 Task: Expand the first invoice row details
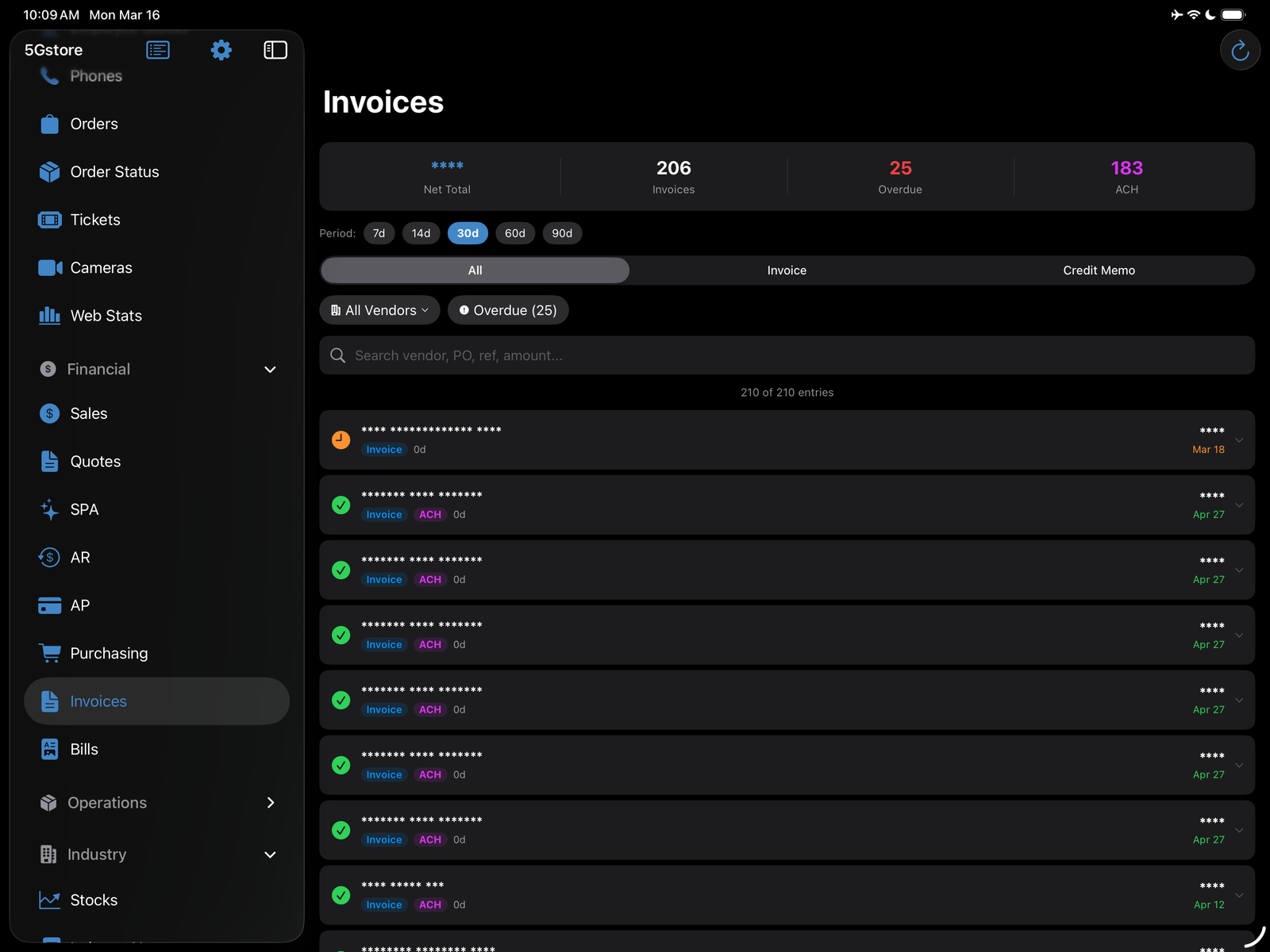click(x=1240, y=440)
